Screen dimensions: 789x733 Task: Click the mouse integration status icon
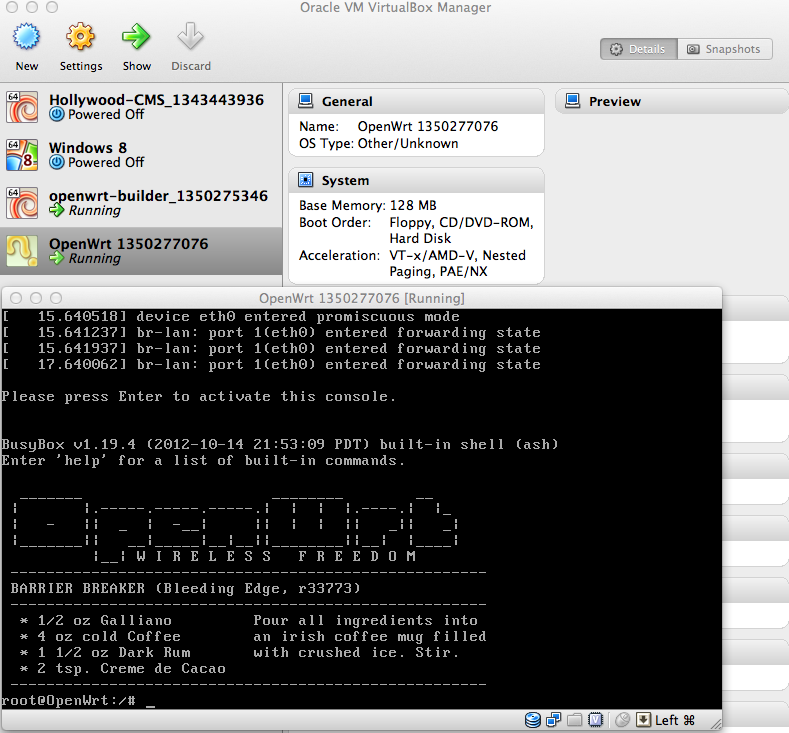622,720
